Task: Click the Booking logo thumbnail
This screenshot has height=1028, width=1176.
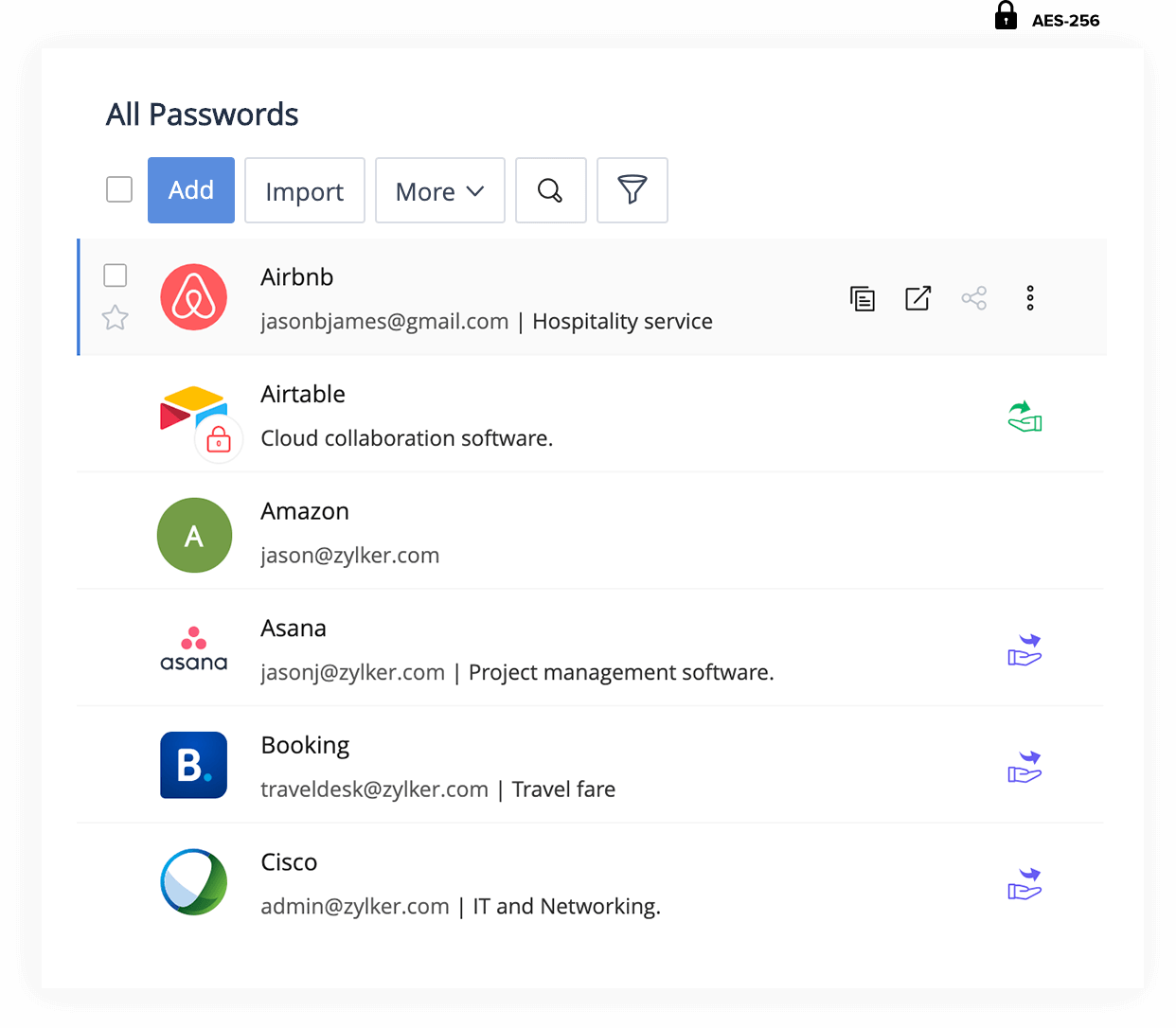Action: (194, 765)
